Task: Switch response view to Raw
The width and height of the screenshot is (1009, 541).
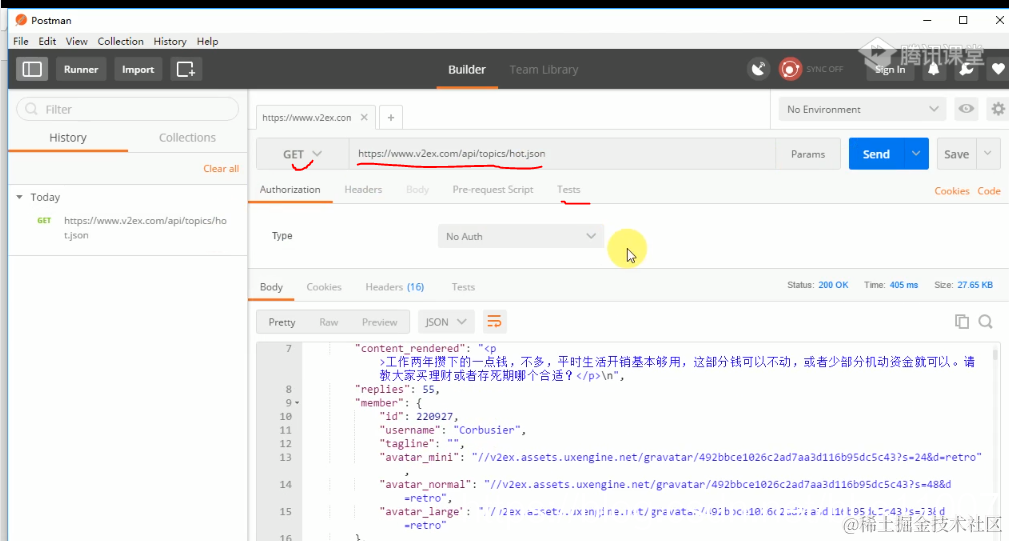Action: [x=328, y=322]
